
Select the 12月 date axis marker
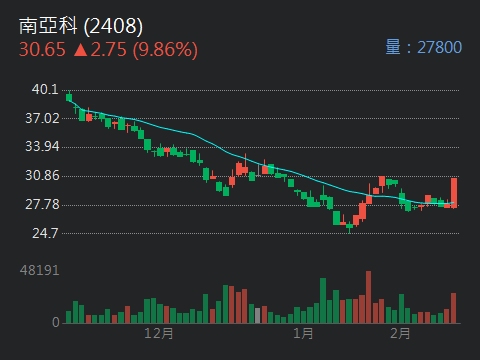point(159,333)
